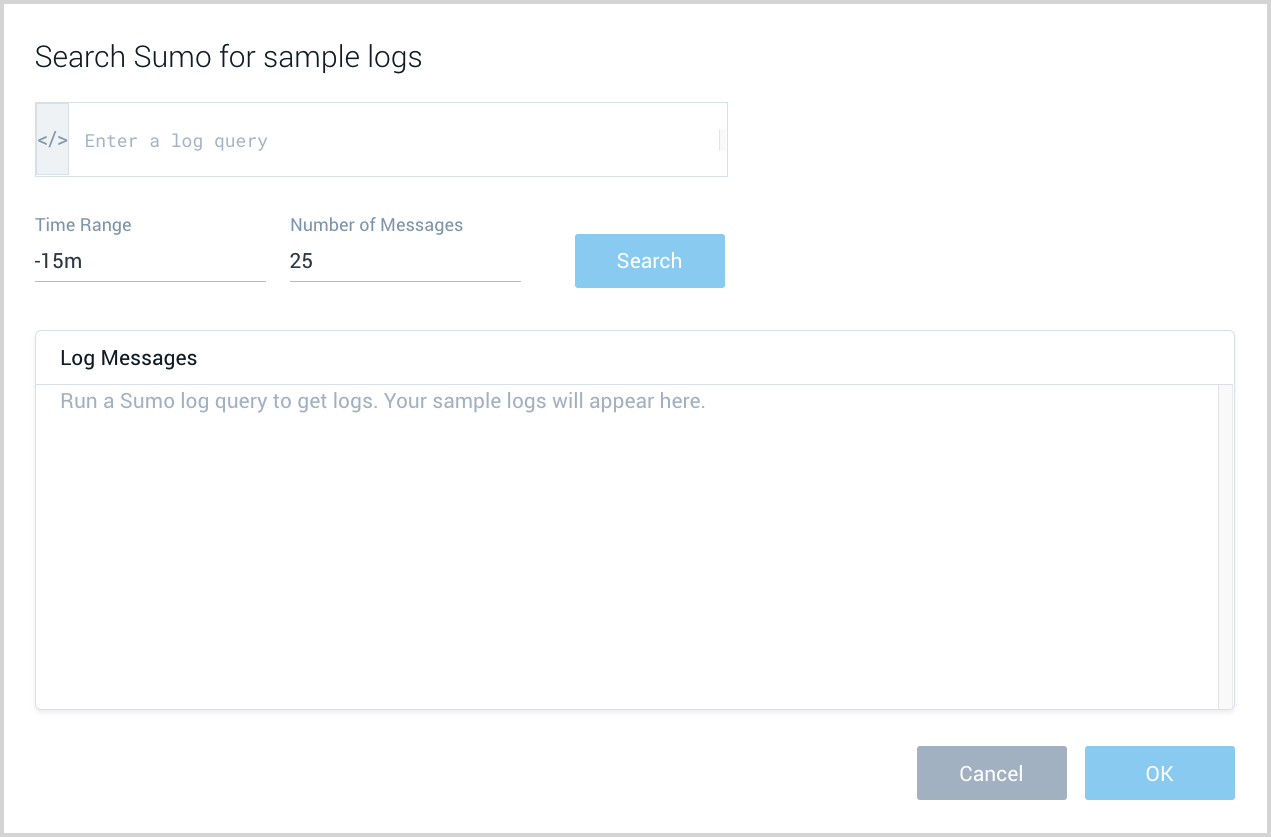Click the OK button to confirm
1271x837 pixels.
pos(1159,772)
